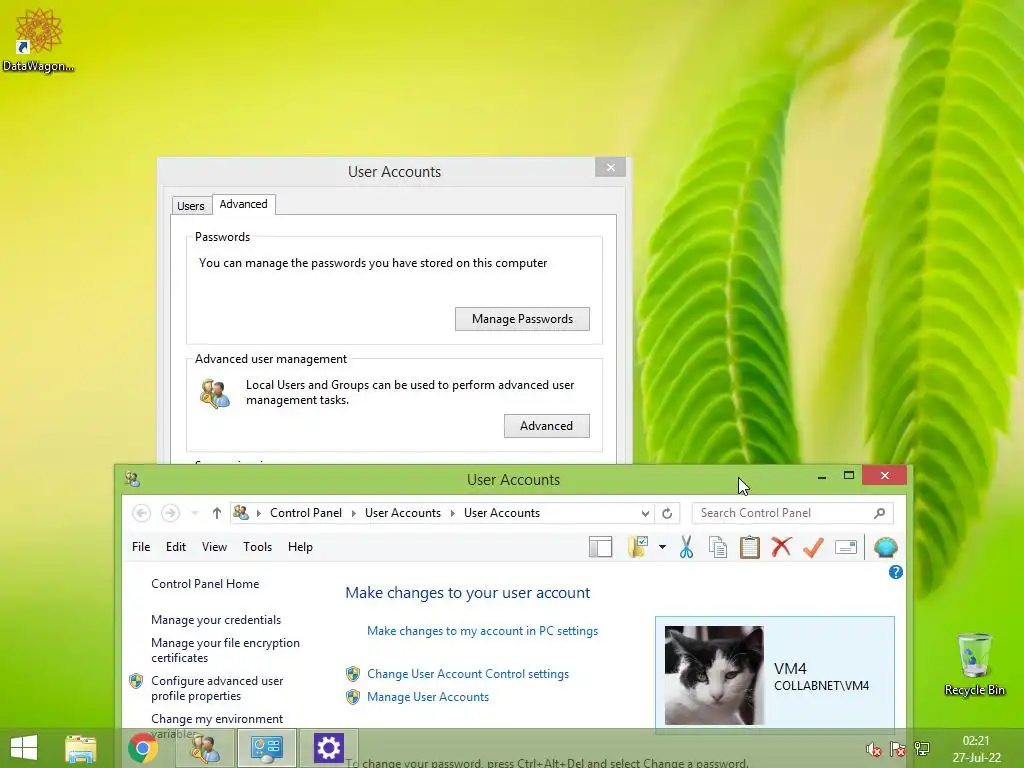Launch Google Chrome from taskbar
The width and height of the screenshot is (1024, 768).
coord(142,748)
